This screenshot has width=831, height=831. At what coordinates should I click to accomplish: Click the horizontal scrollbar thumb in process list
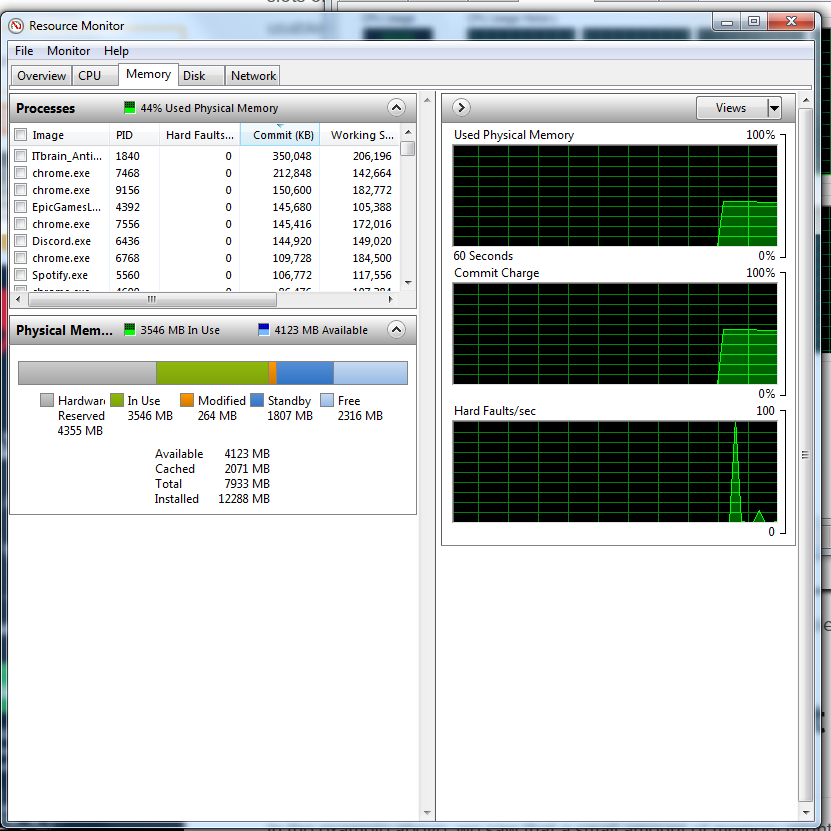[x=152, y=299]
